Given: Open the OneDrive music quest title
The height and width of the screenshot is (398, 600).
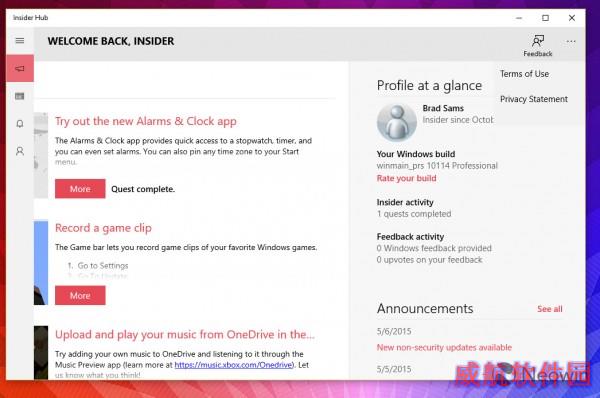Looking at the screenshot, I should pos(185,334).
